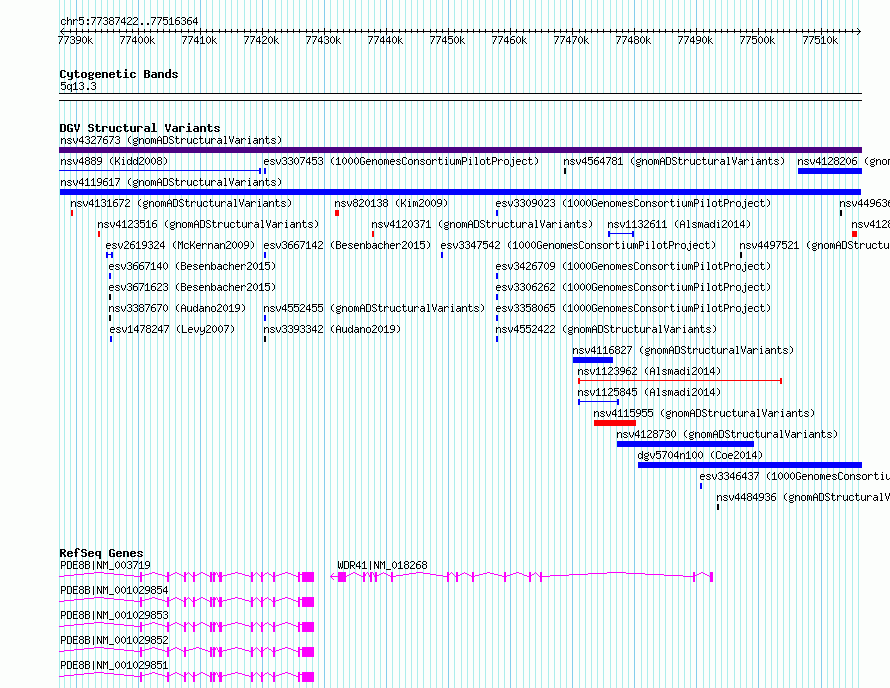Screen dimensions: 890x688
Task: Select nsv4552455 gnomAD variant label
Action: pos(375,308)
